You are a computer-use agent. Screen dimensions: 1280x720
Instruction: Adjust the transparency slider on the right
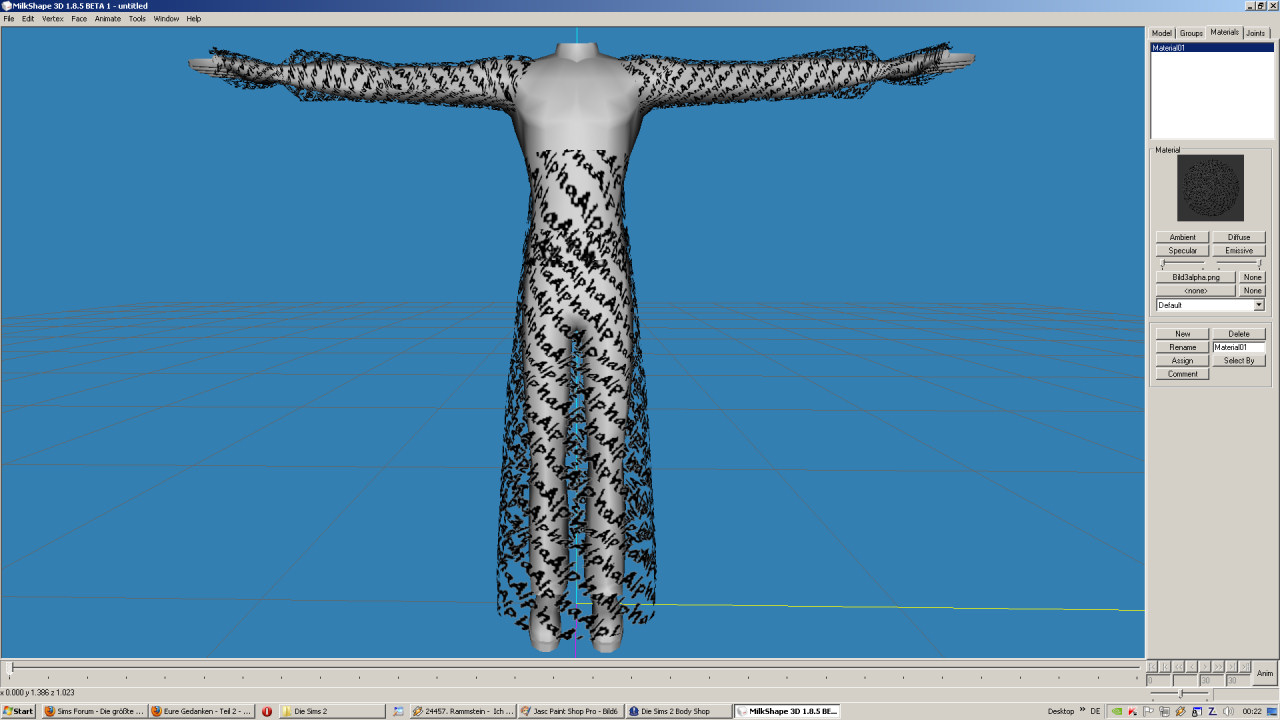[1239, 263]
